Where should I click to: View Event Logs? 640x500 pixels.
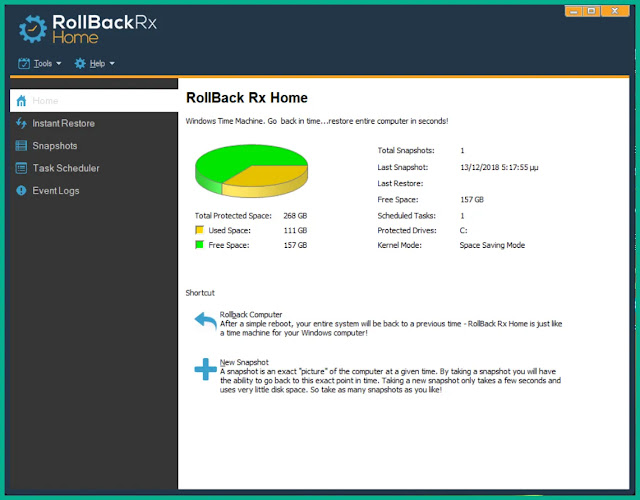(94, 191)
